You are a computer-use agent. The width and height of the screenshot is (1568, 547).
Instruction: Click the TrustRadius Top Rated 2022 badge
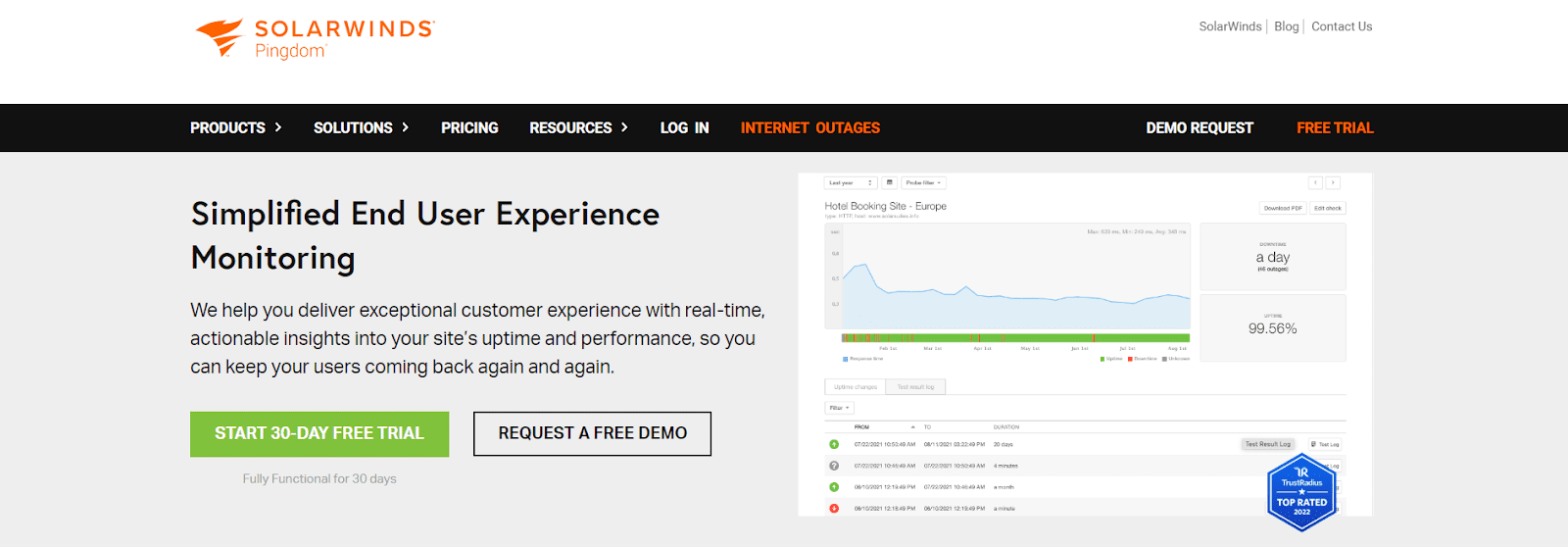point(1301,492)
